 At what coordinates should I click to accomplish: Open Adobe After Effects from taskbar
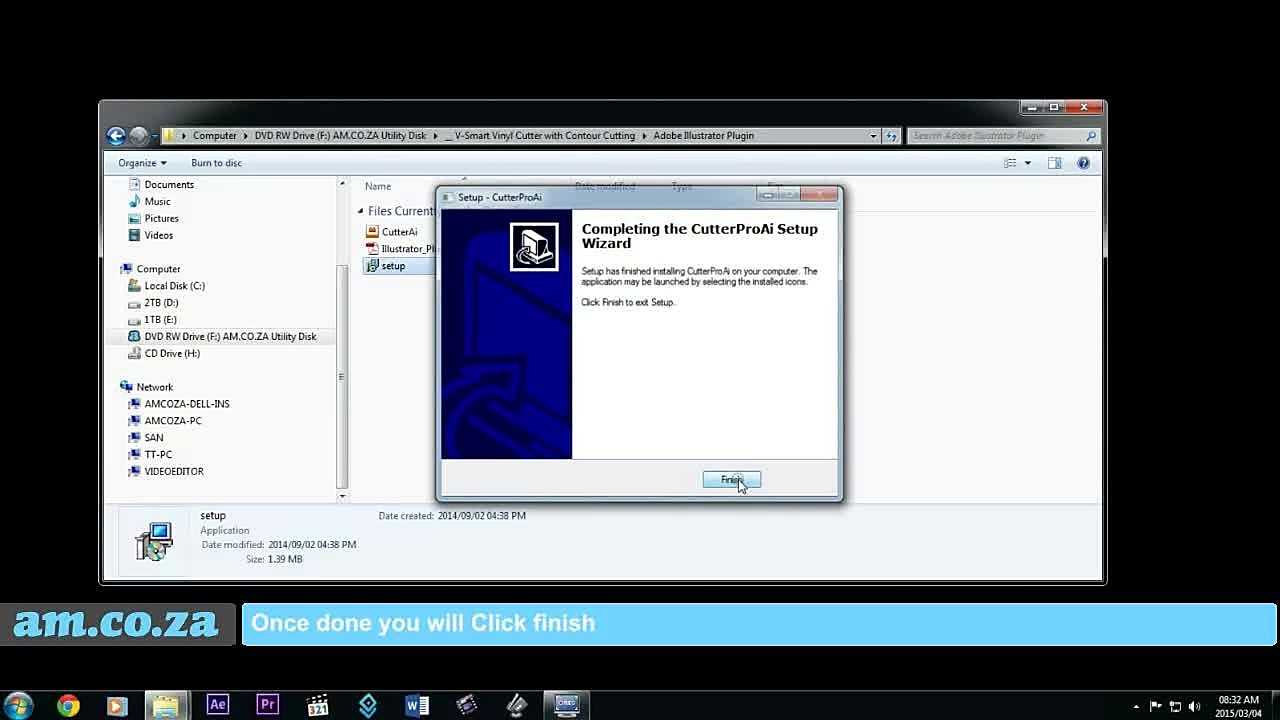tap(217, 705)
